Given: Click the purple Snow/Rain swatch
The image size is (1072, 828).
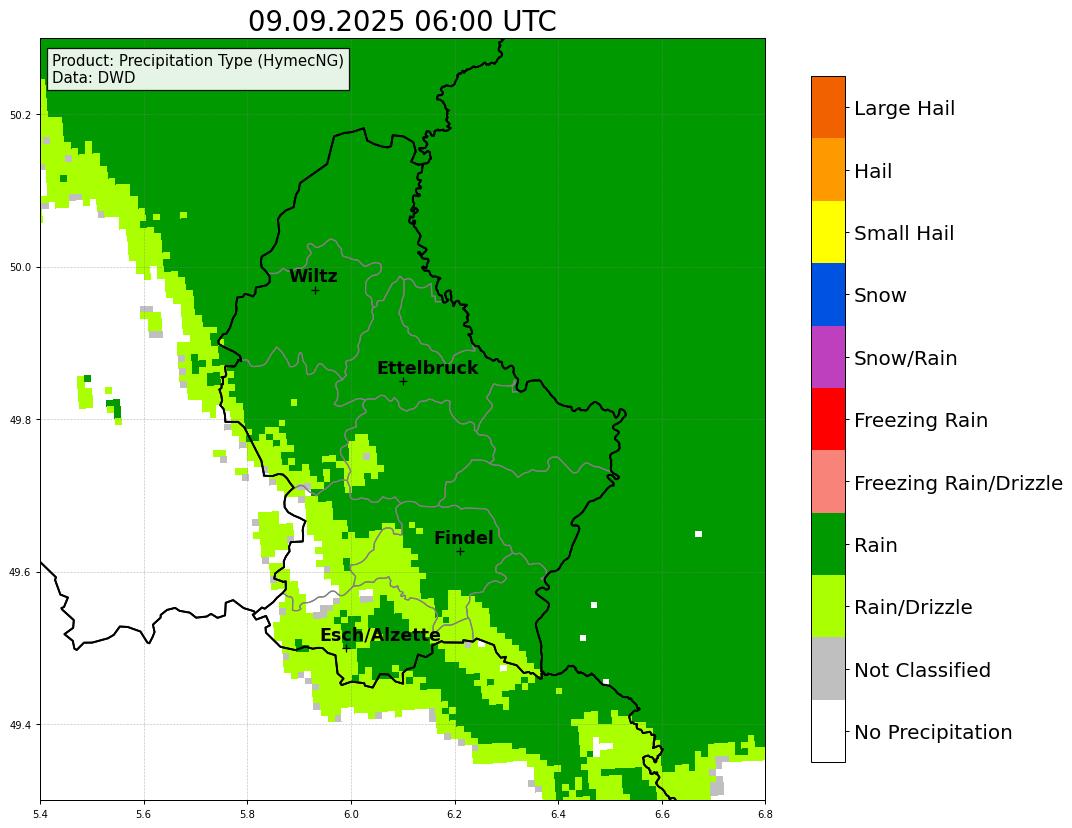Looking at the screenshot, I should click(x=828, y=357).
